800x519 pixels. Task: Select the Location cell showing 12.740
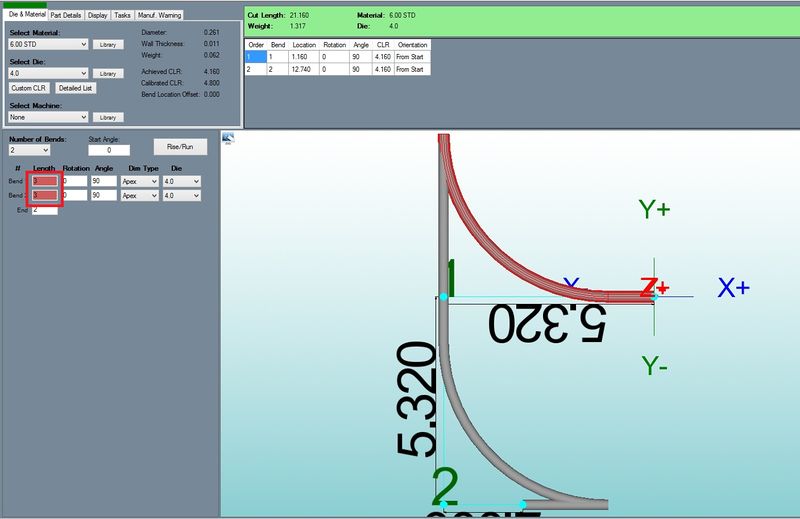[303, 70]
